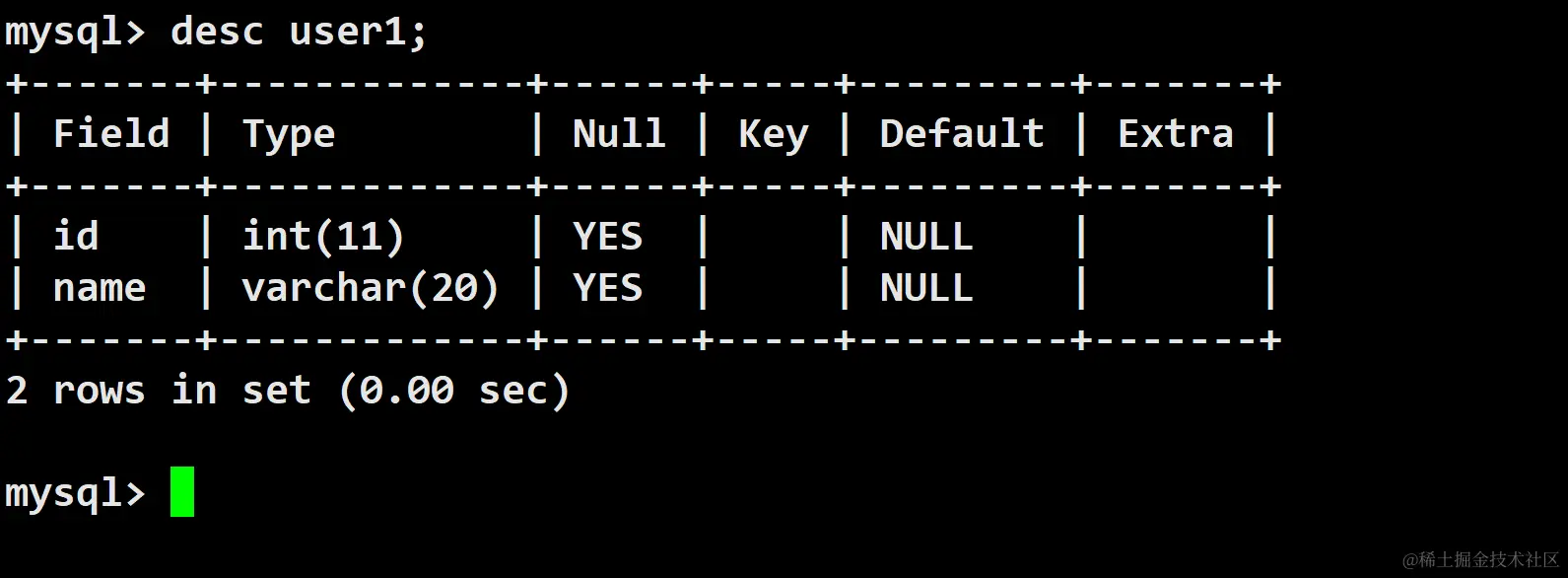The image size is (1568, 578).
Task: Click the 'name' field cell
Action: coord(99,288)
